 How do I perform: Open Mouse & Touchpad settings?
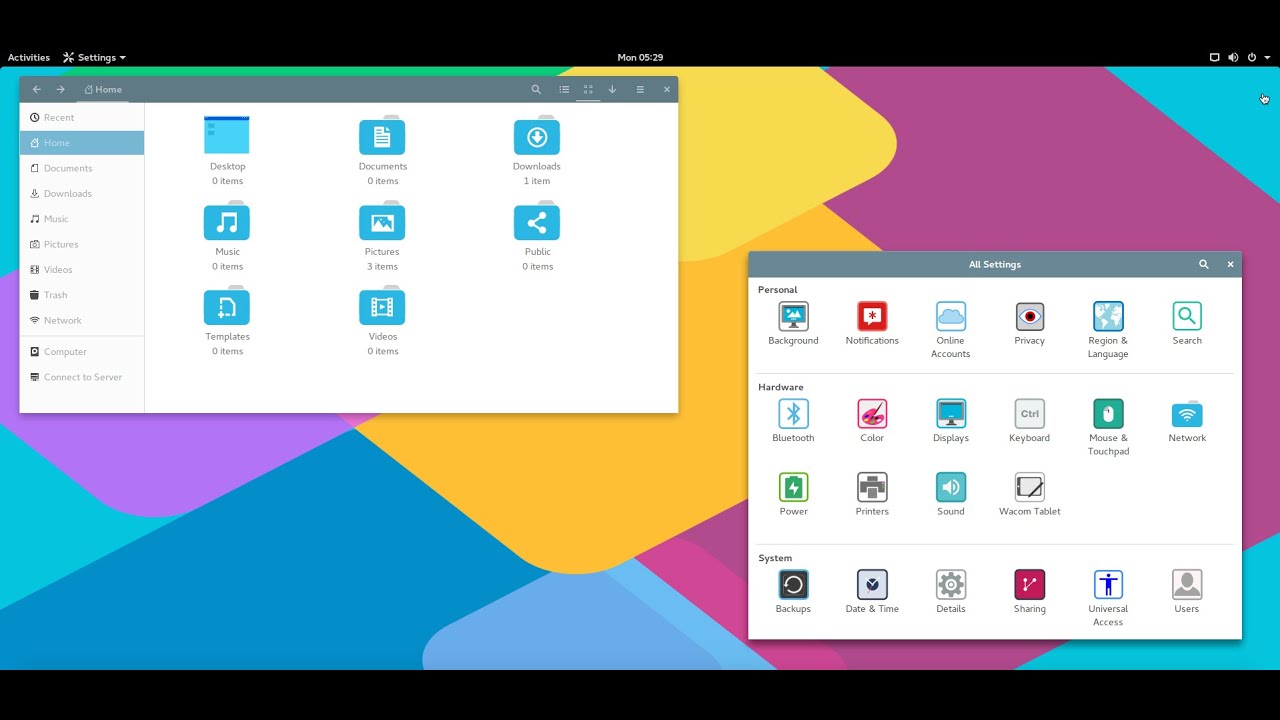[x=1108, y=413]
